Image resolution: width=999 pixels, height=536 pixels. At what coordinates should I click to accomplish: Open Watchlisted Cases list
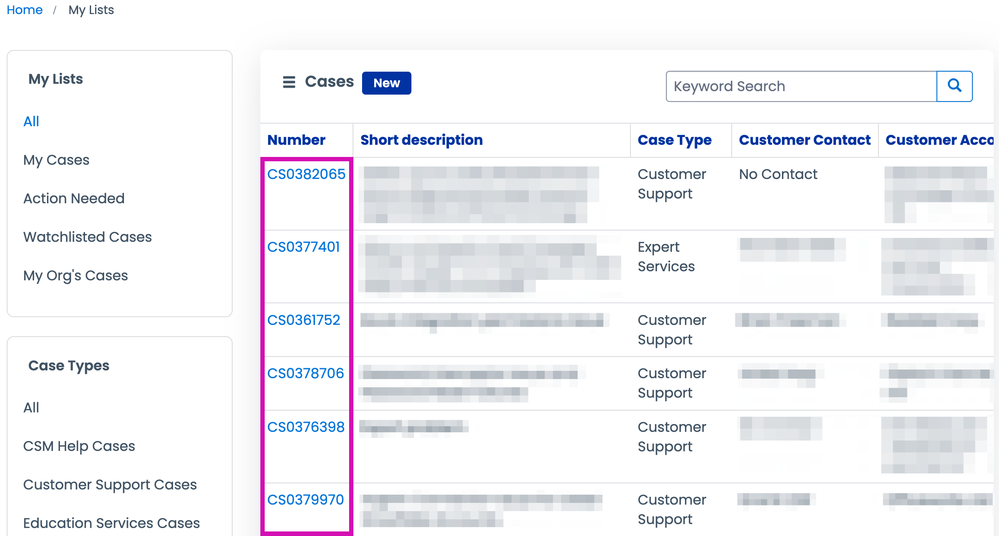click(87, 237)
